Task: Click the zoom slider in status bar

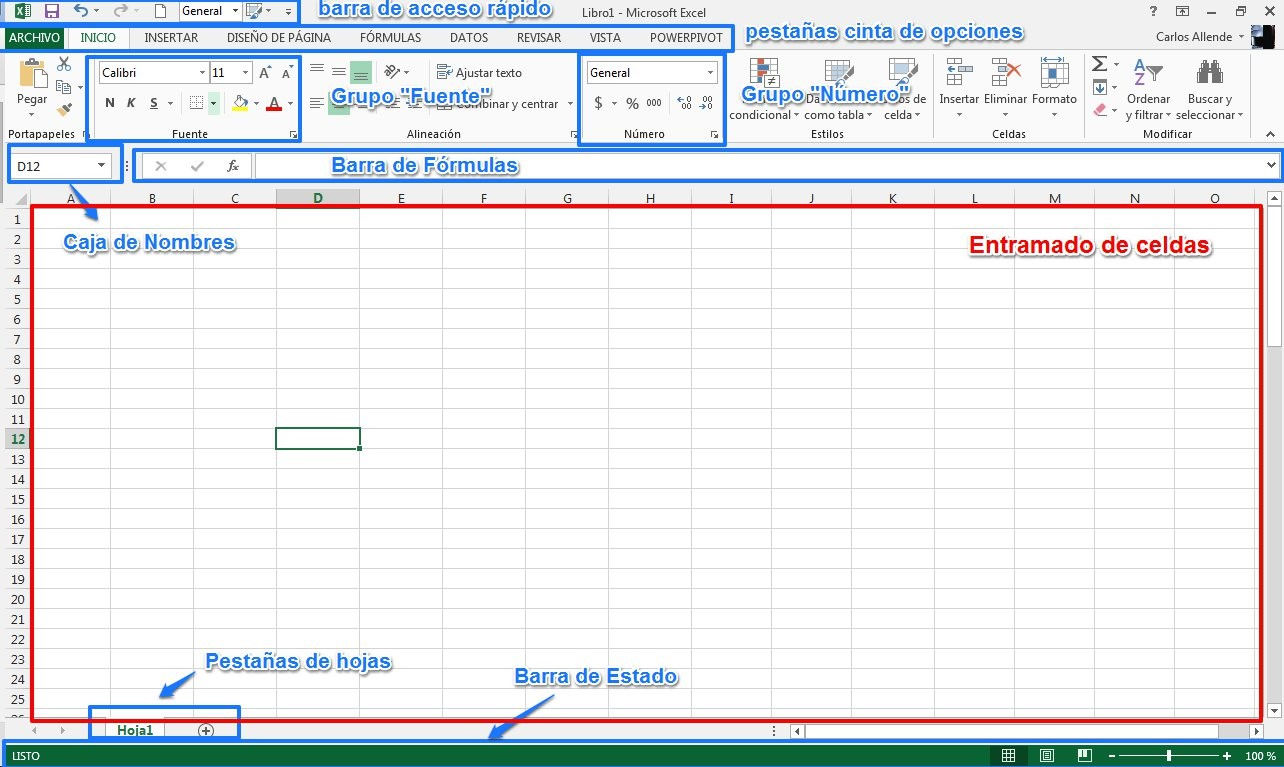Action: click(x=1168, y=756)
